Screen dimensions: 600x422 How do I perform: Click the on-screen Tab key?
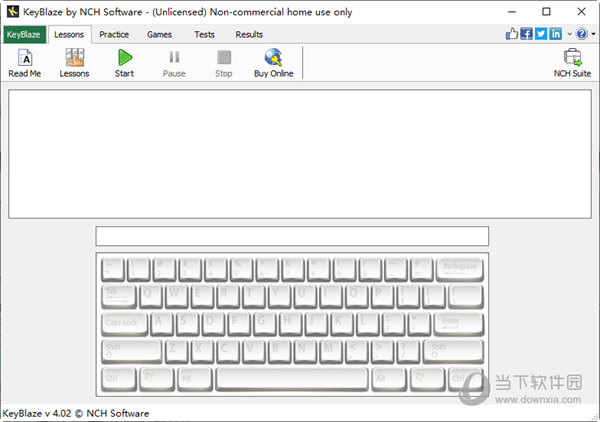pos(119,297)
